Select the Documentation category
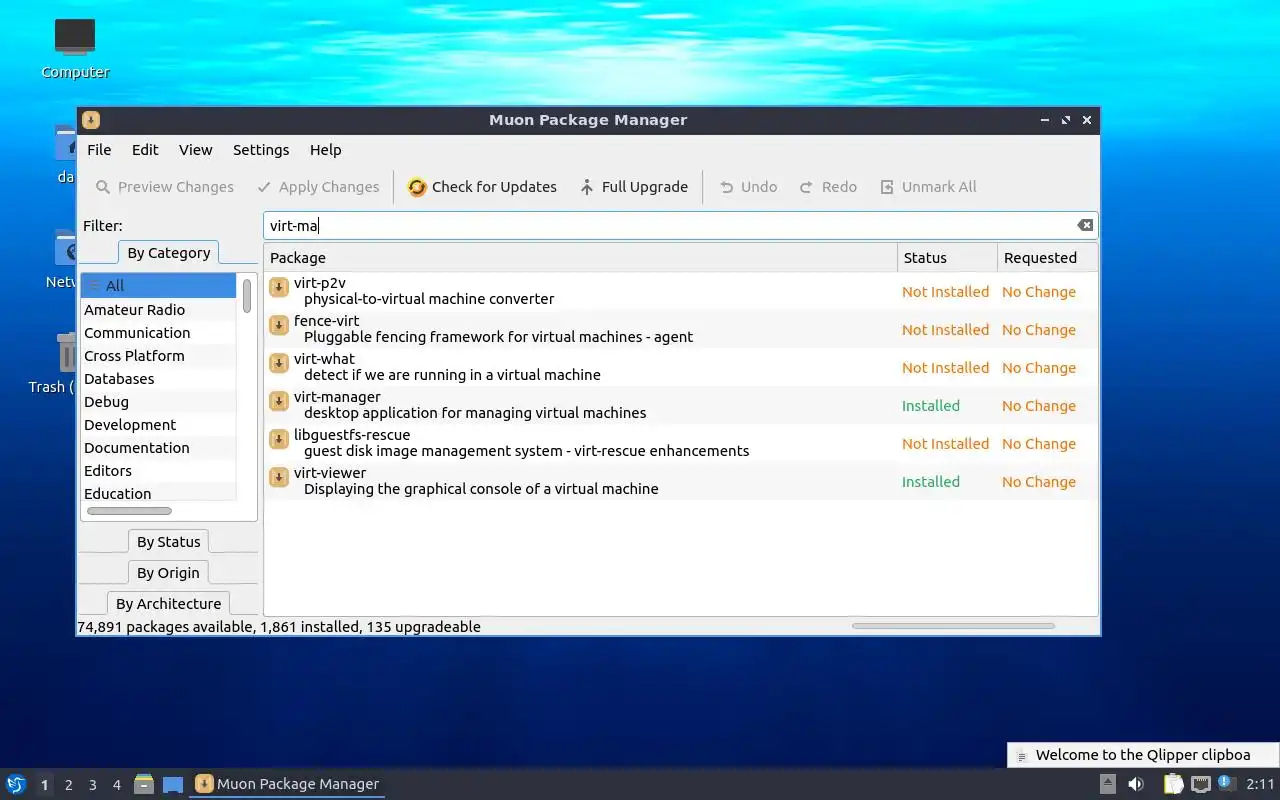This screenshot has height=800, width=1280. (159, 448)
